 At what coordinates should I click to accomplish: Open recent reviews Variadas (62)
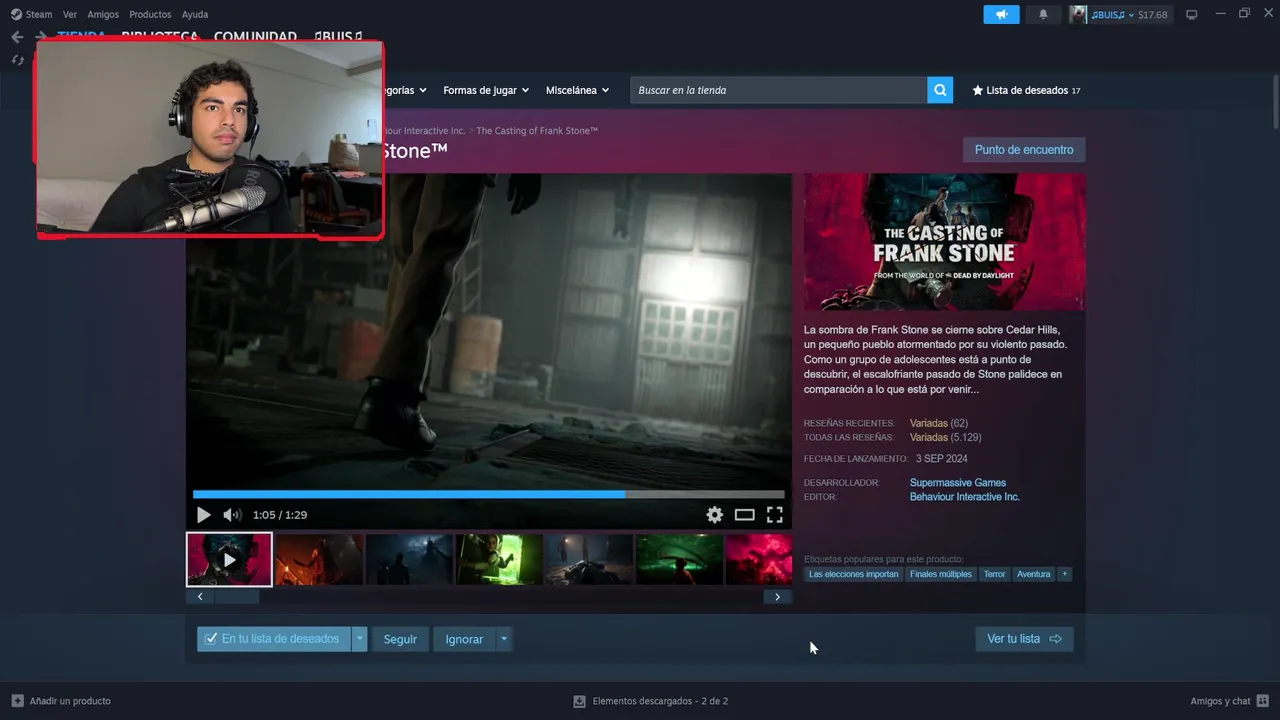tap(939, 423)
